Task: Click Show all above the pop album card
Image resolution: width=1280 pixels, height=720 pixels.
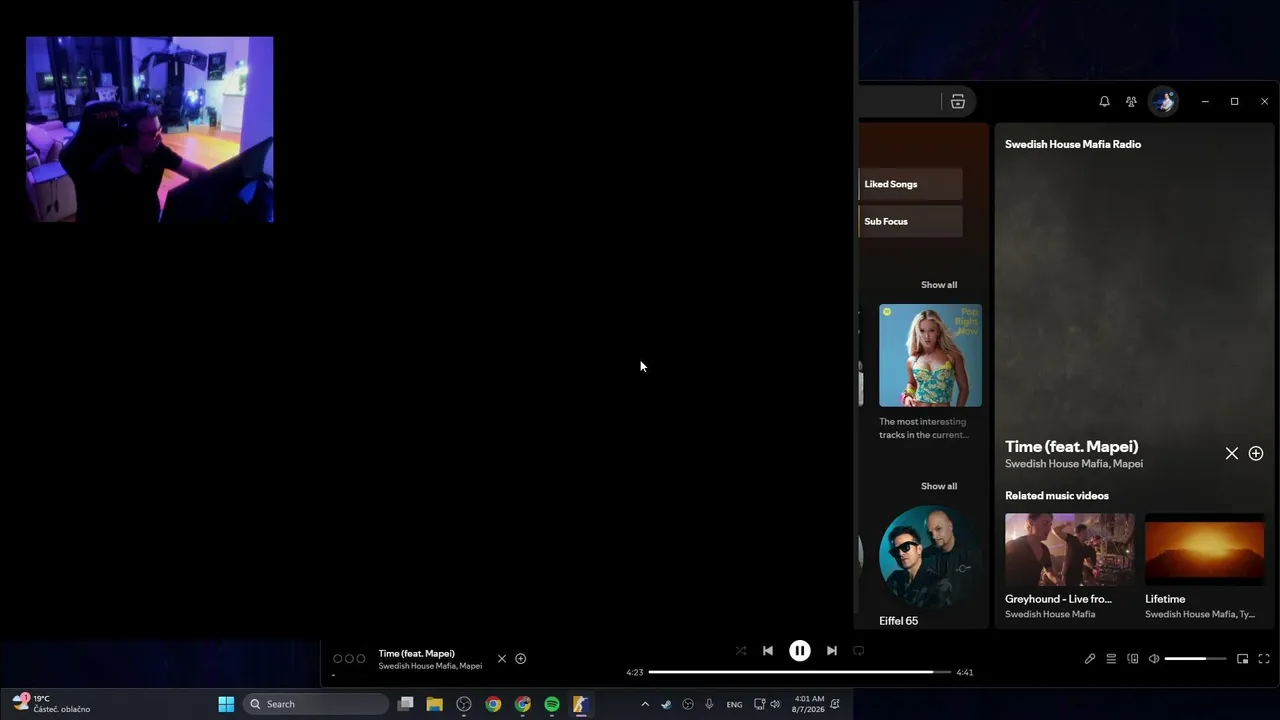Action: click(939, 285)
